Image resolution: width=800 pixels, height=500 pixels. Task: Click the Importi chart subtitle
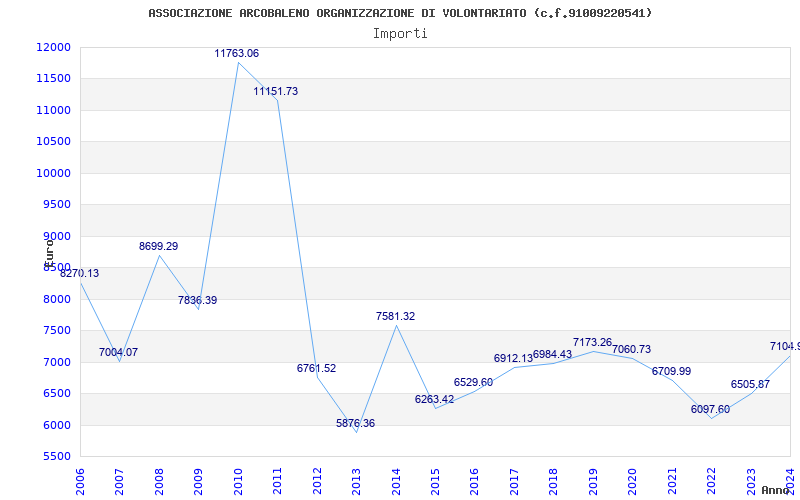(400, 33)
